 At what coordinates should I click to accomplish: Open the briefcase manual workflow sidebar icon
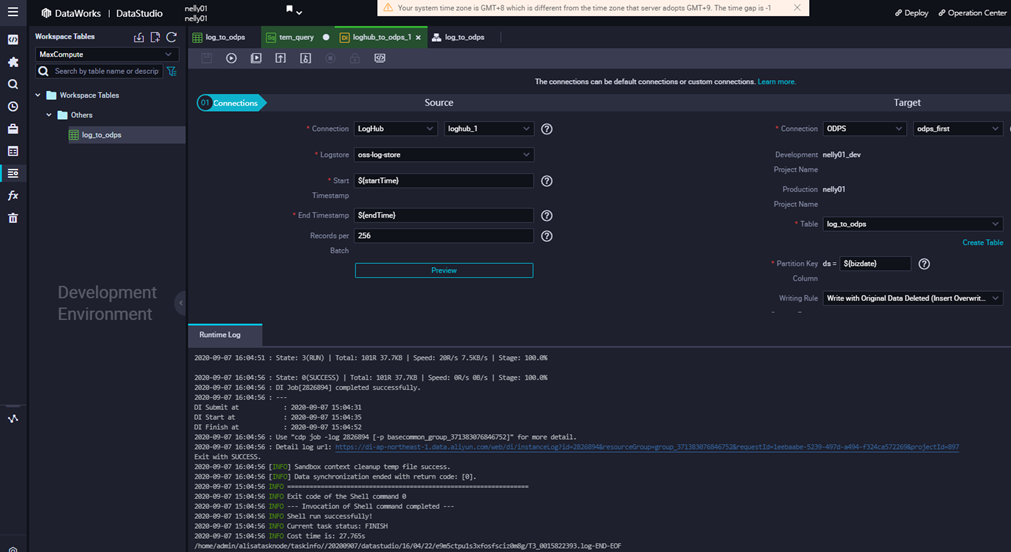13,129
